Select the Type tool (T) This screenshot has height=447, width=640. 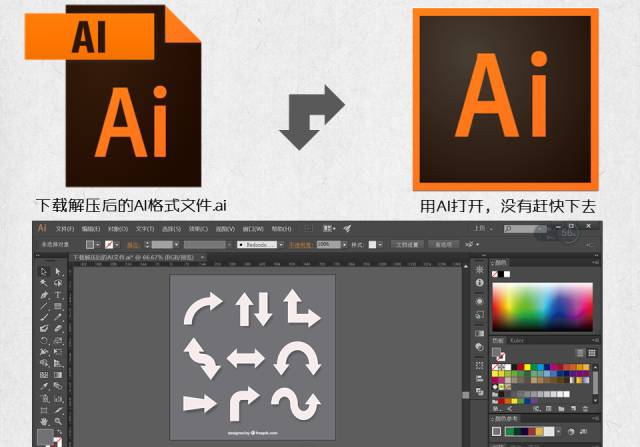tap(58, 294)
